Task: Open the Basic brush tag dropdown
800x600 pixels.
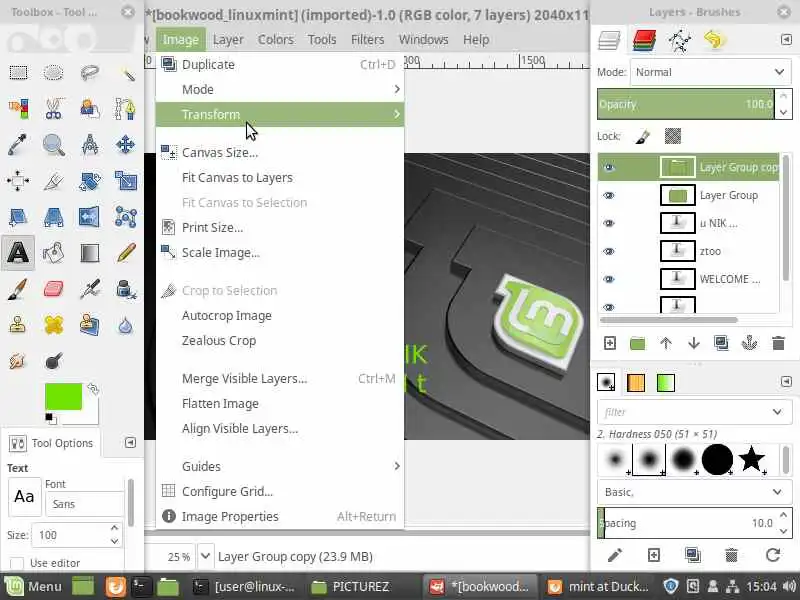Action: (x=694, y=492)
